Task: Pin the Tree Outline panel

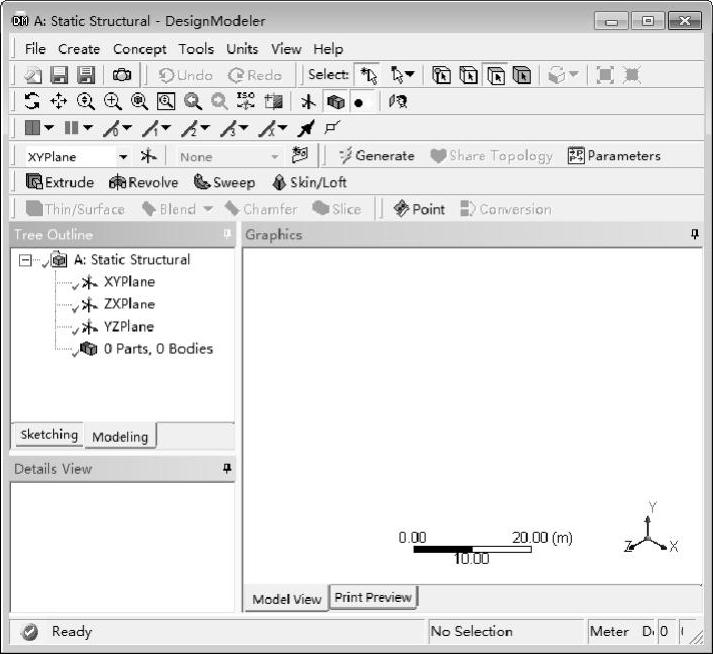Action: (227, 234)
